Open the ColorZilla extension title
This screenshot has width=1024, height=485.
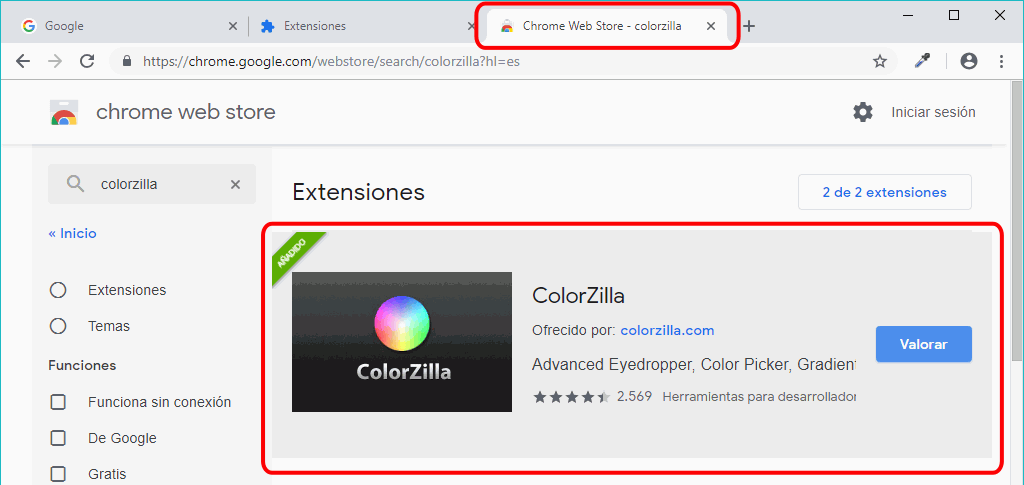tap(579, 296)
